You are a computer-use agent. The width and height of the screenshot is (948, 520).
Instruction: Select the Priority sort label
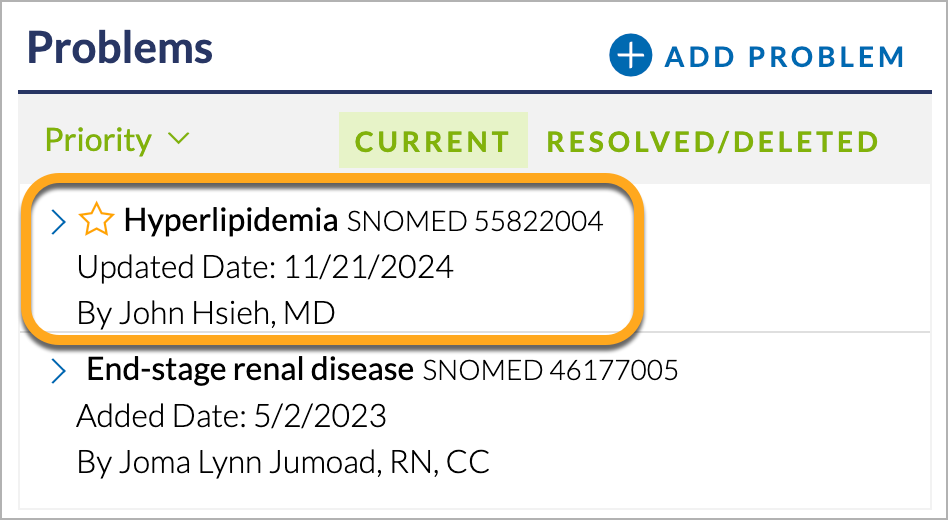click(x=99, y=140)
